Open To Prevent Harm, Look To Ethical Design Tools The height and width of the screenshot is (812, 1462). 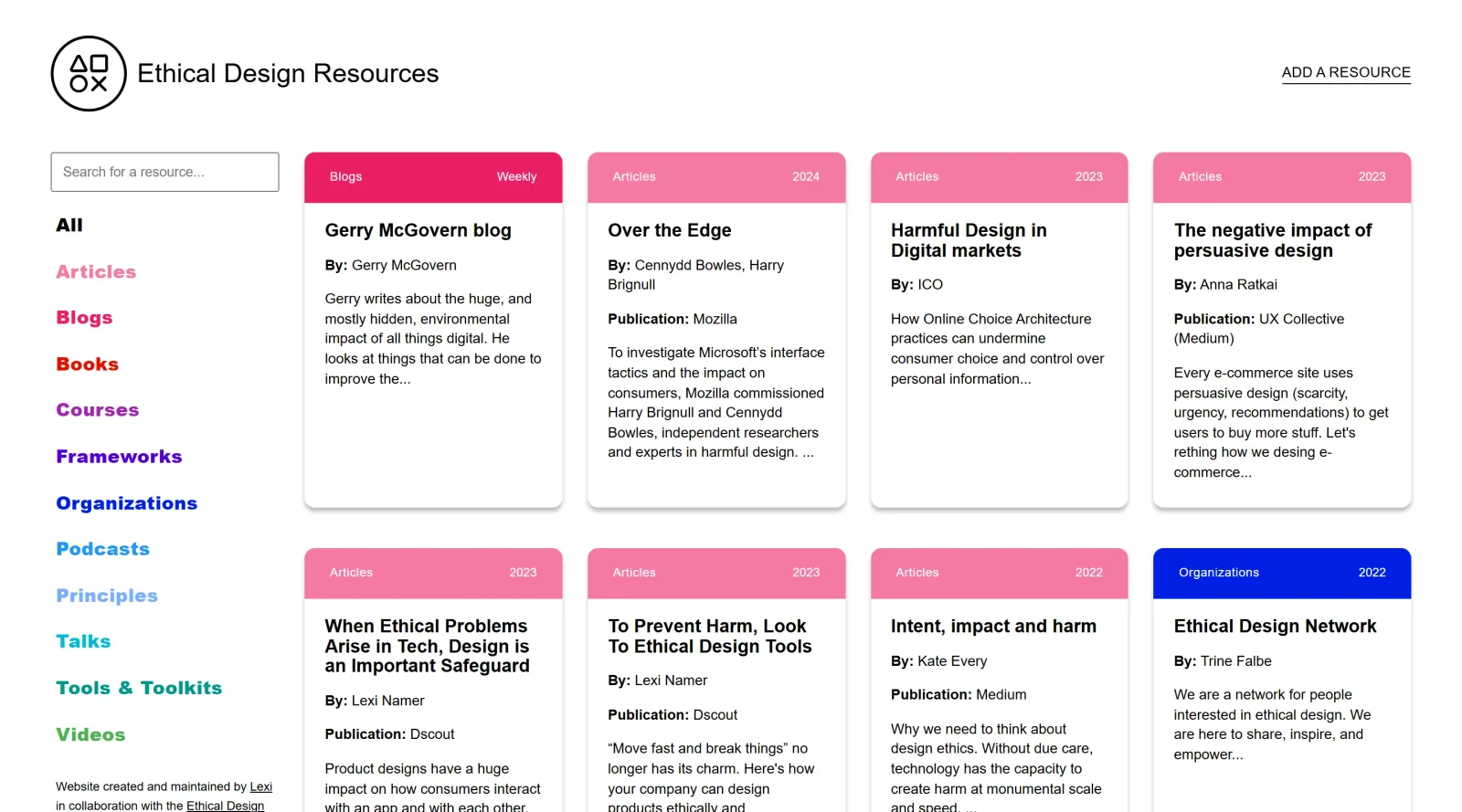[x=710, y=636]
